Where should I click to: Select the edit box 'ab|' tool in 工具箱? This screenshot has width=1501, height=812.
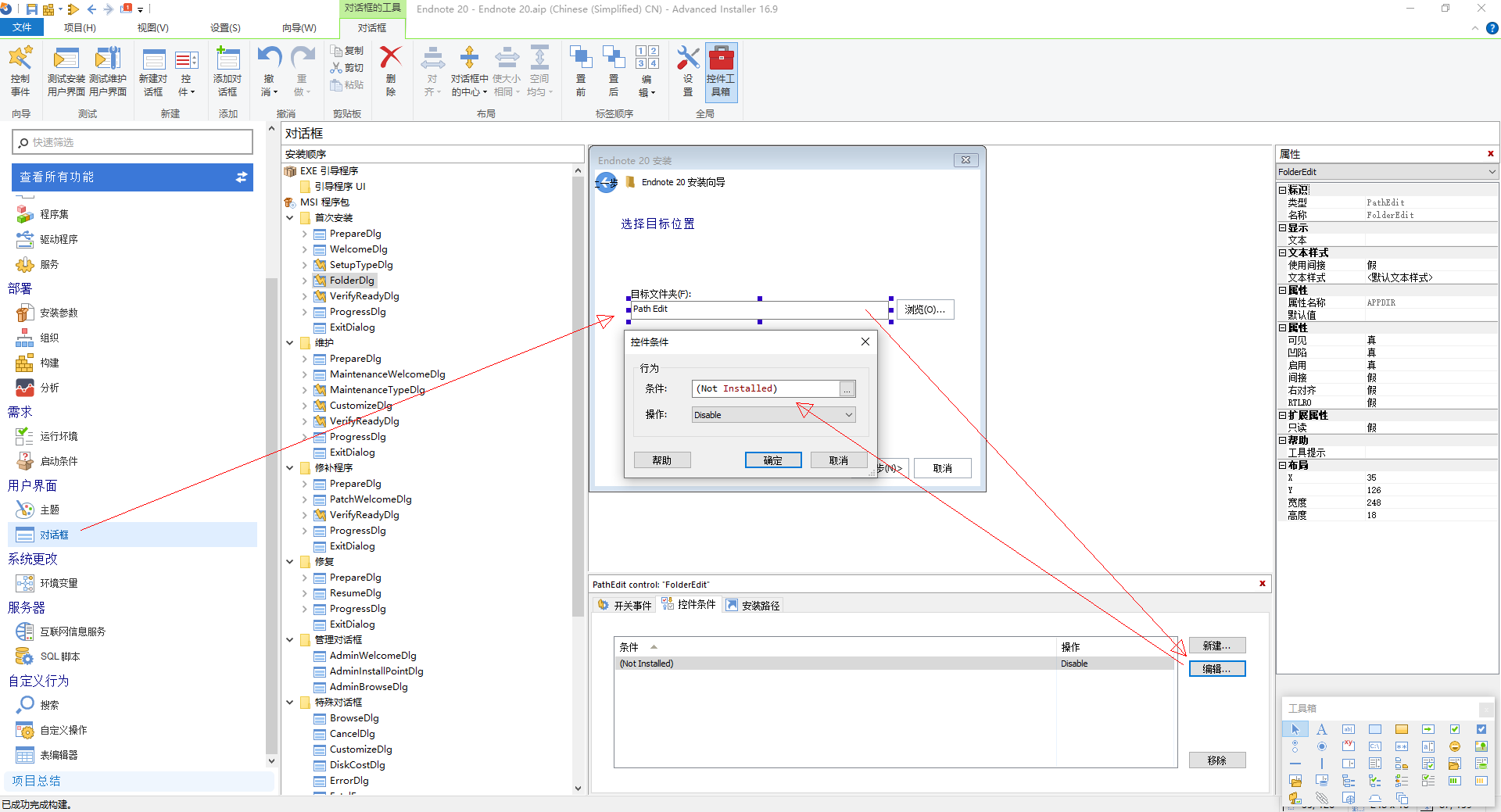point(1349,729)
